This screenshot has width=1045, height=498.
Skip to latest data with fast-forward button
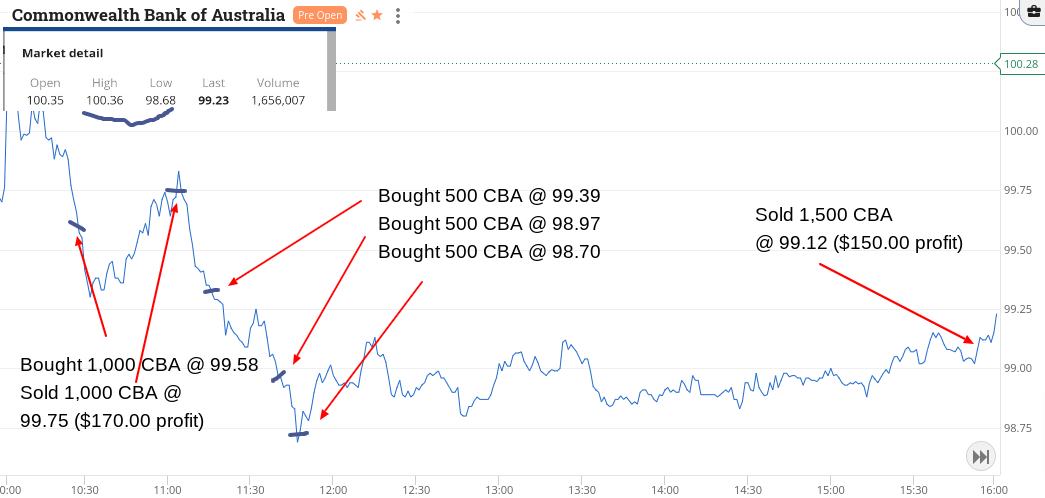(980, 457)
